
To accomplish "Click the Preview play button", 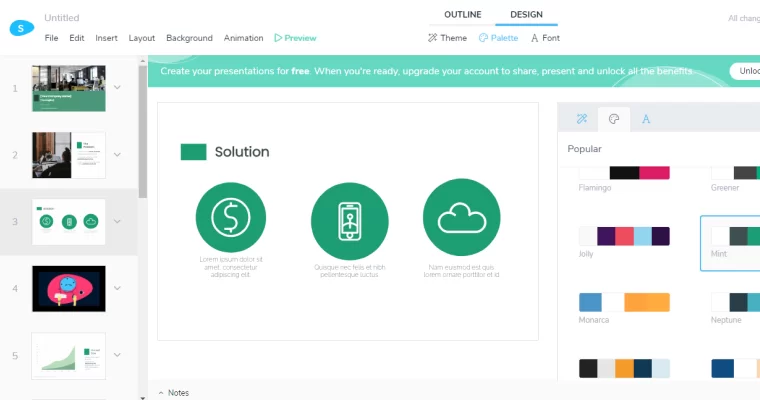I will click(295, 38).
